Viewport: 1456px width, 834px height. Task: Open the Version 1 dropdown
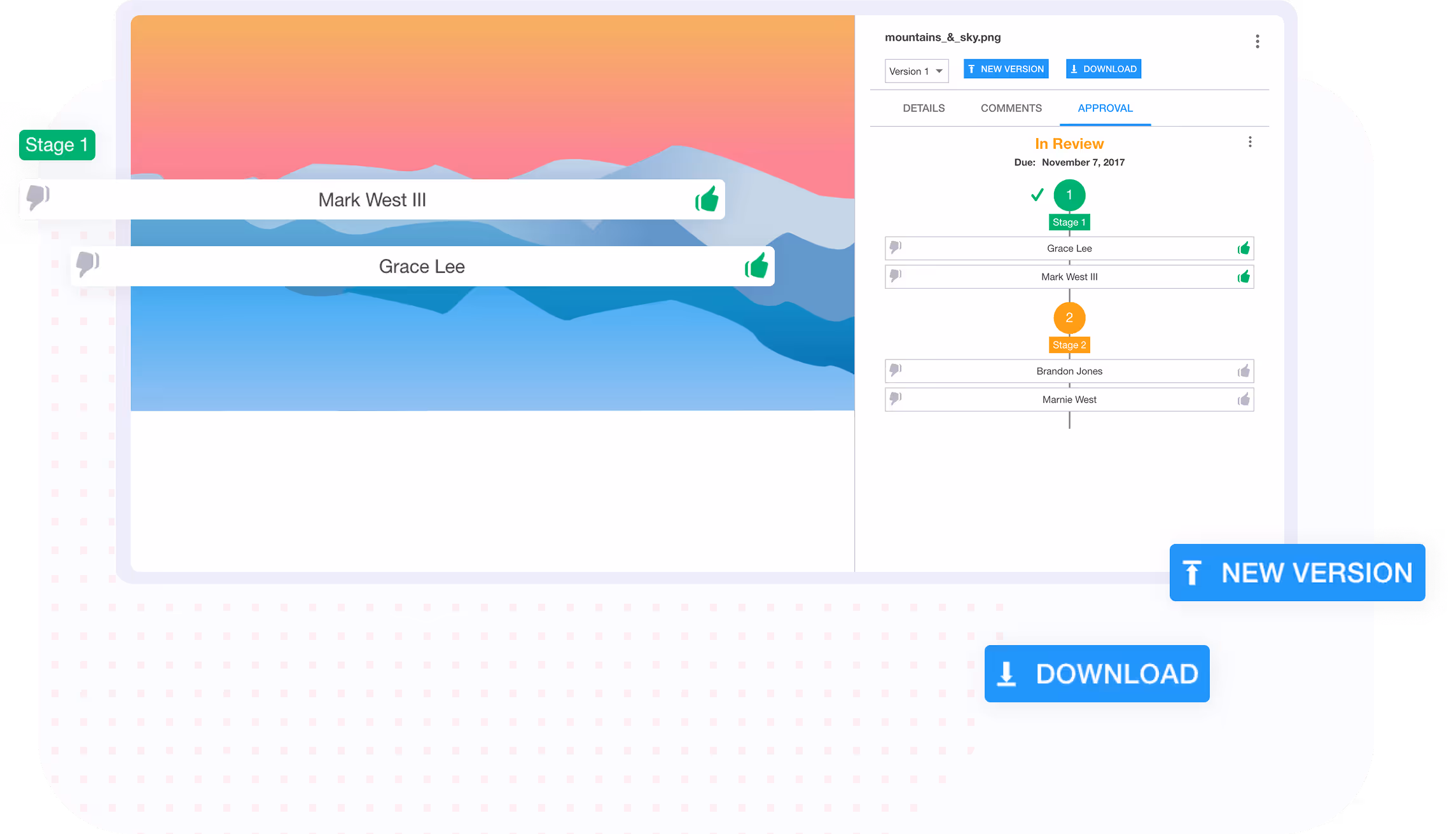pos(916,71)
